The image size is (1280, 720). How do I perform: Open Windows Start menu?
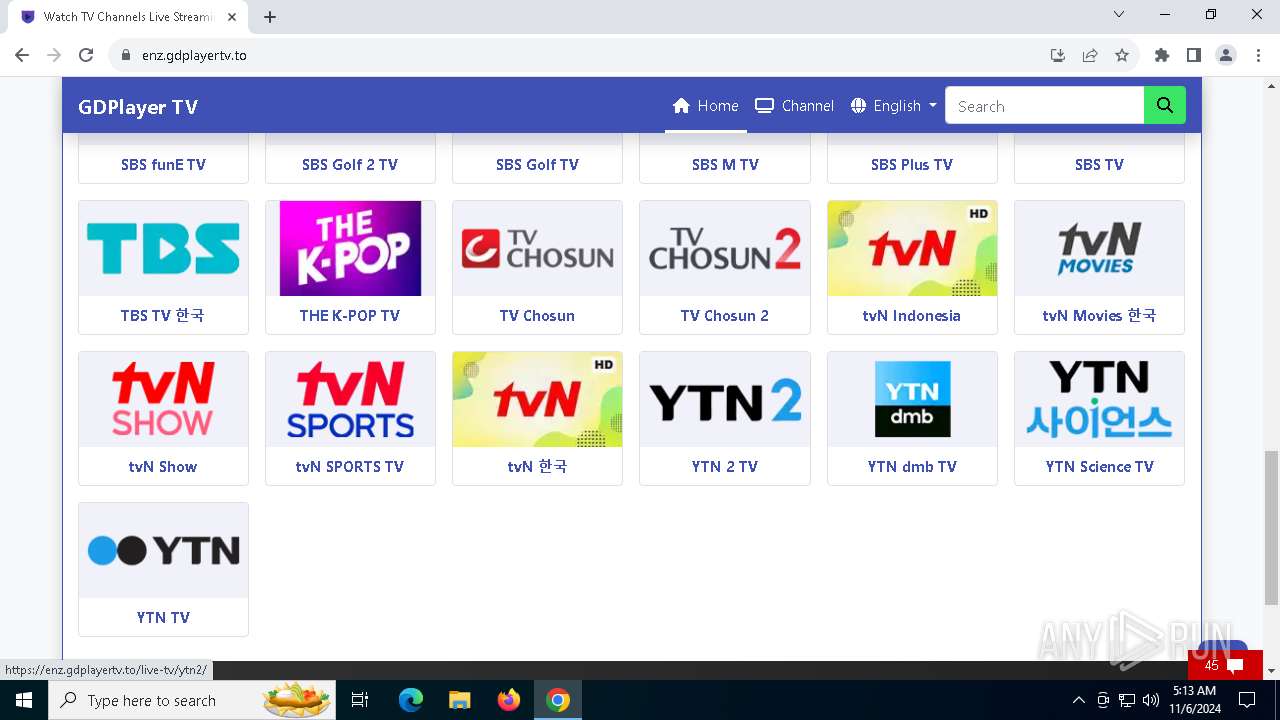coord(24,700)
